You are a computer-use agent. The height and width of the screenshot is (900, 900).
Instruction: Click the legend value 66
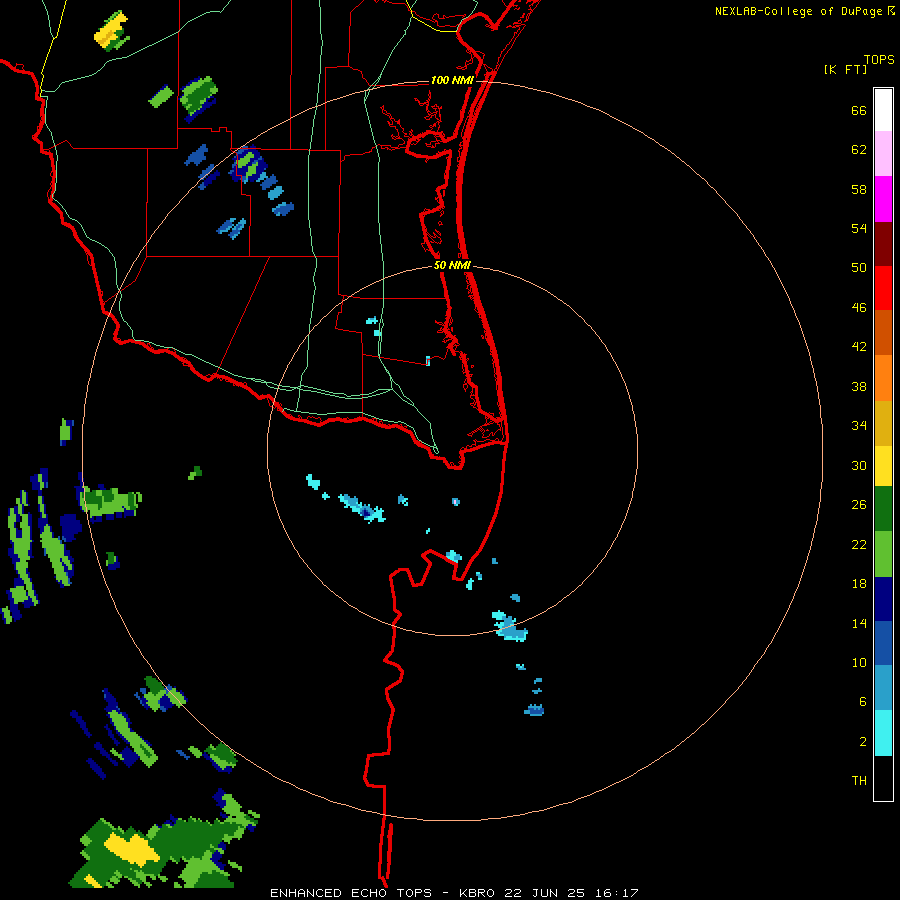pos(859,110)
